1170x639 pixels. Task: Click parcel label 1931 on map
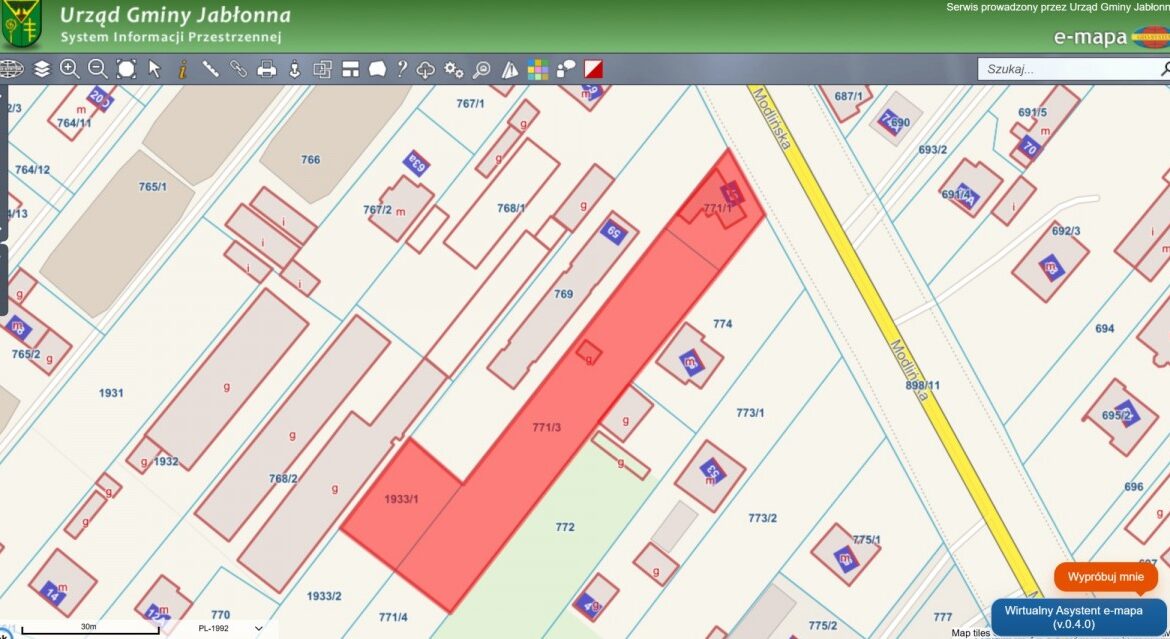coord(111,393)
